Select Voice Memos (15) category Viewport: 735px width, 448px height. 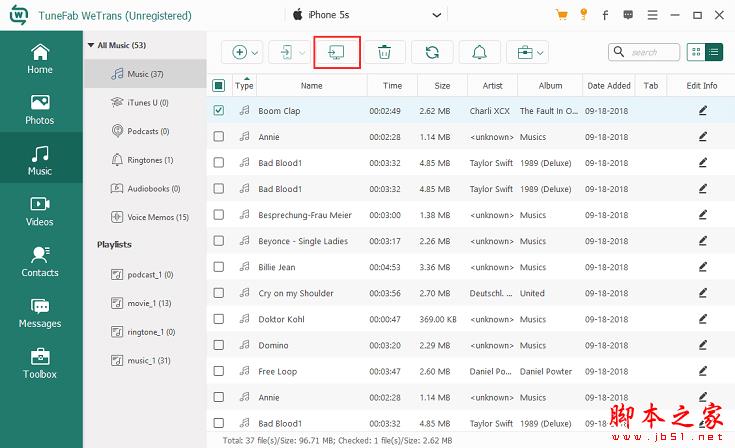tap(145, 217)
